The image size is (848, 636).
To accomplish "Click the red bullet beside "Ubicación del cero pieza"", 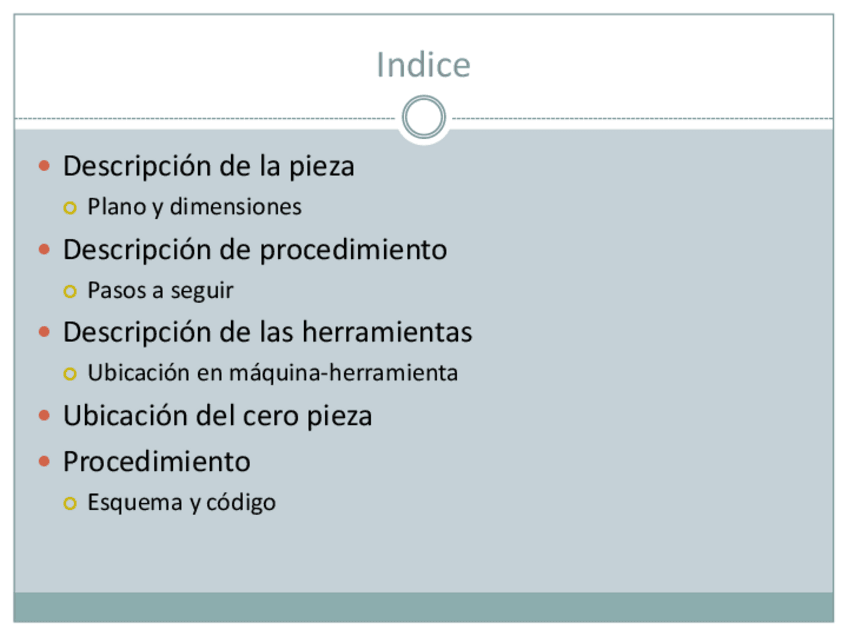I will click(x=44, y=415).
